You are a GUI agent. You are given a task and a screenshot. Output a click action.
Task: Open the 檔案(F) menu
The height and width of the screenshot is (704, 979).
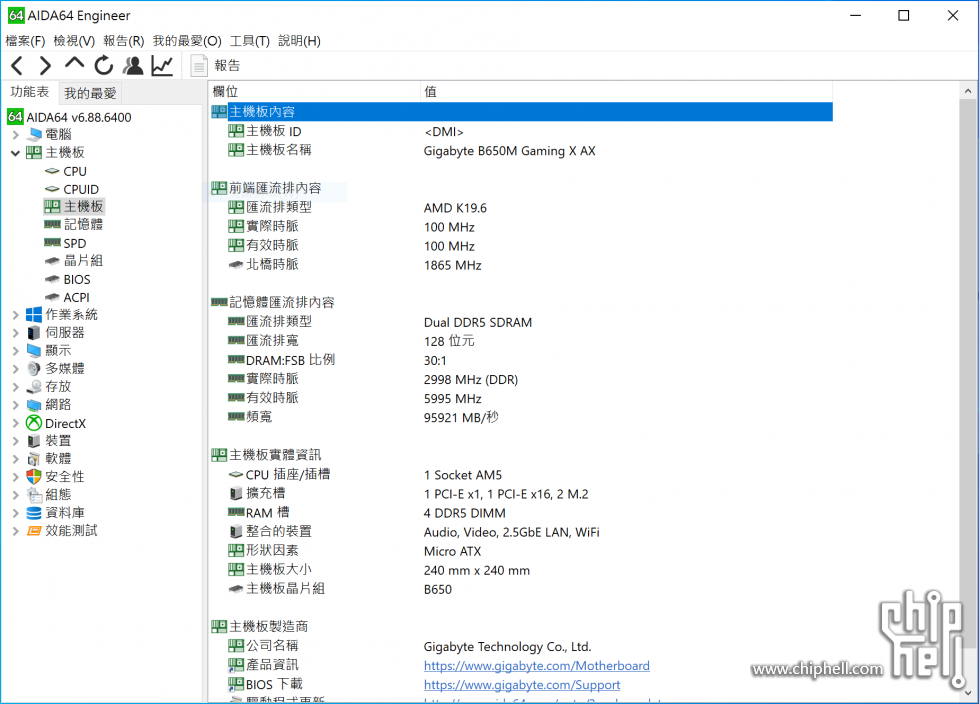click(25, 41)
